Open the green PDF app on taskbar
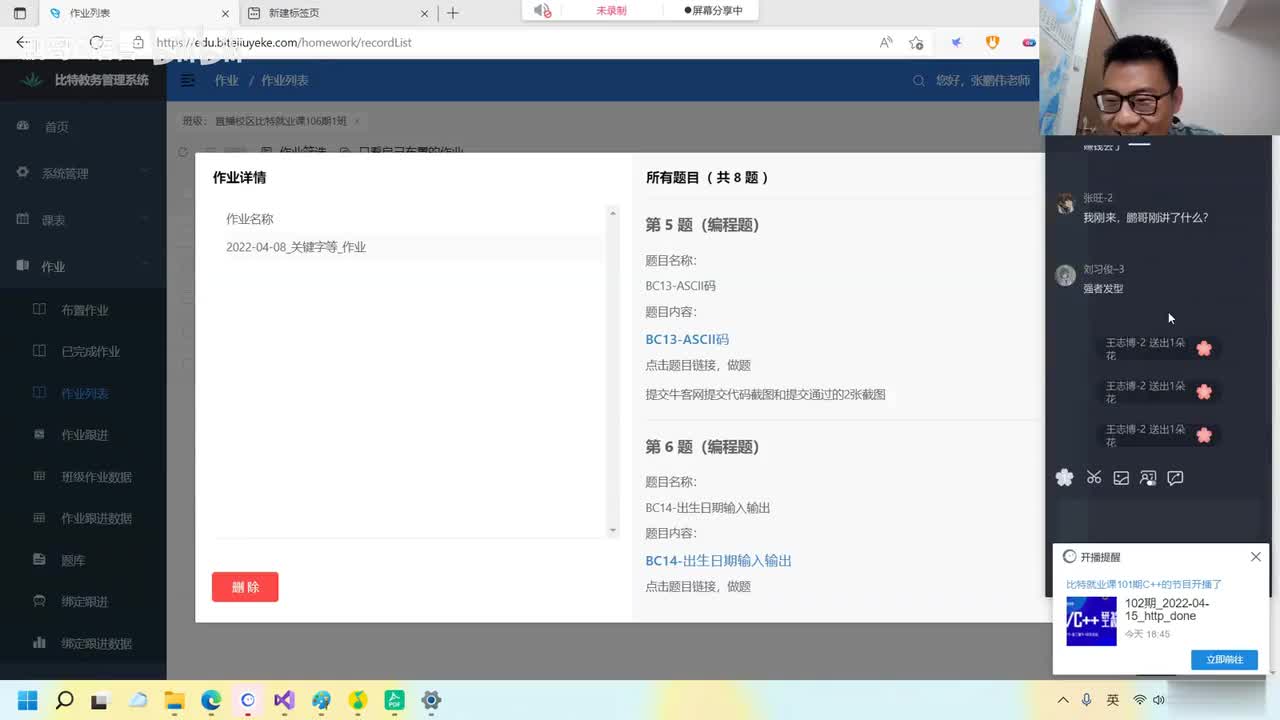 (x=394, y=700)
